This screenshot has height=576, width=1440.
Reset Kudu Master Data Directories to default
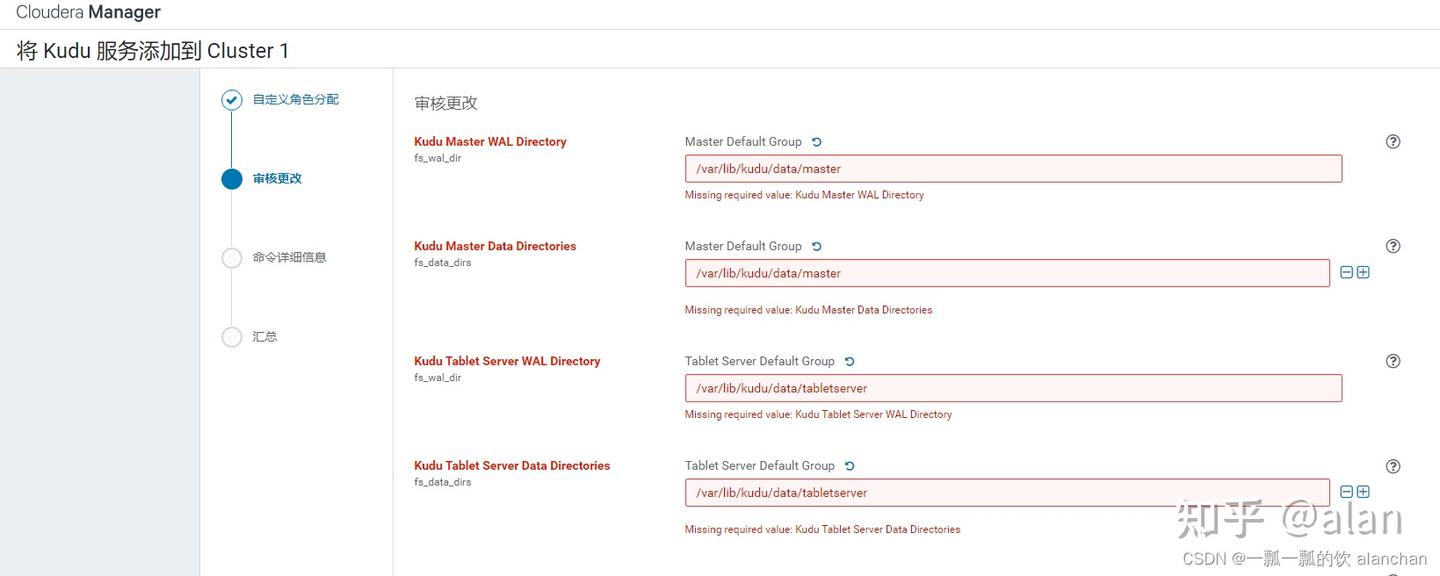pos(816,245)
